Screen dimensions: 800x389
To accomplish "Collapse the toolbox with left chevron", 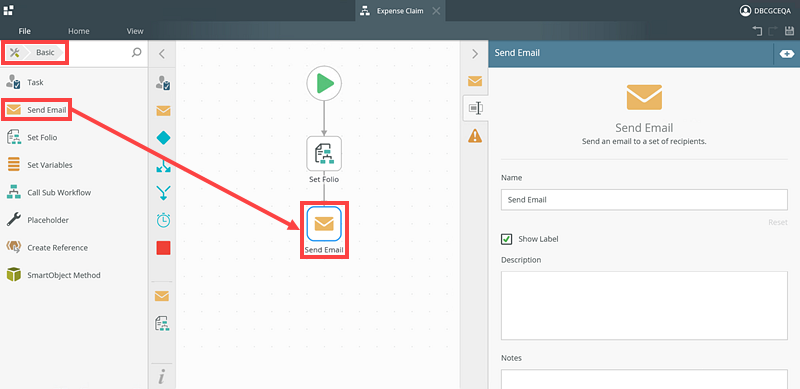I will pos(162,54).
